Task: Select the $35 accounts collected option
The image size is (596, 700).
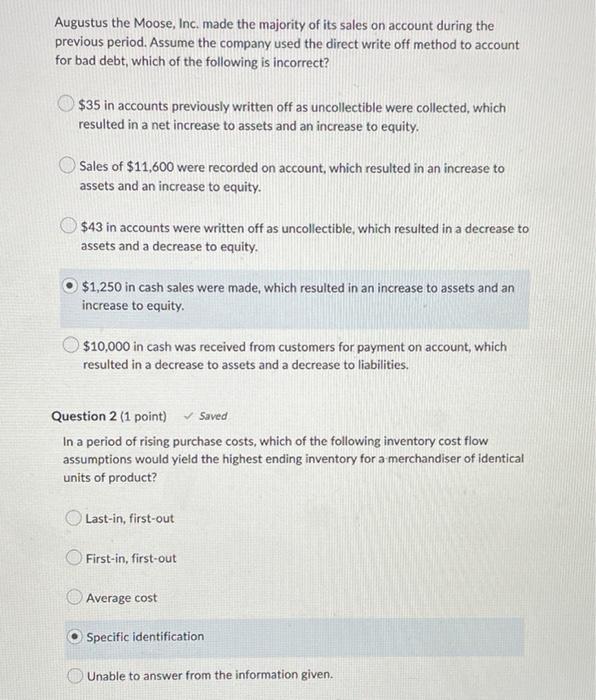Action: pyautogui.click(x=66, y=104)
